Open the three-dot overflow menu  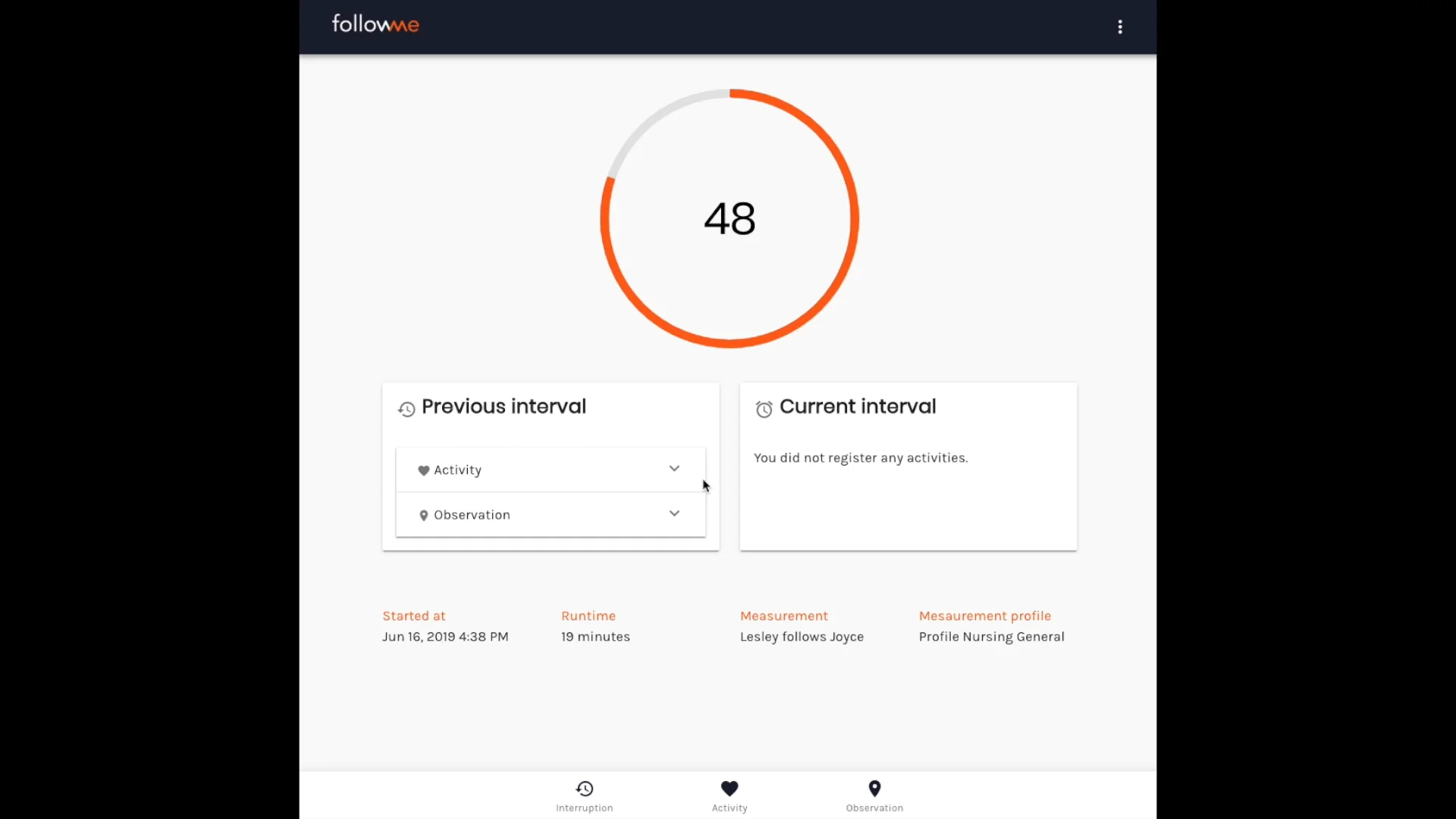1120,27
